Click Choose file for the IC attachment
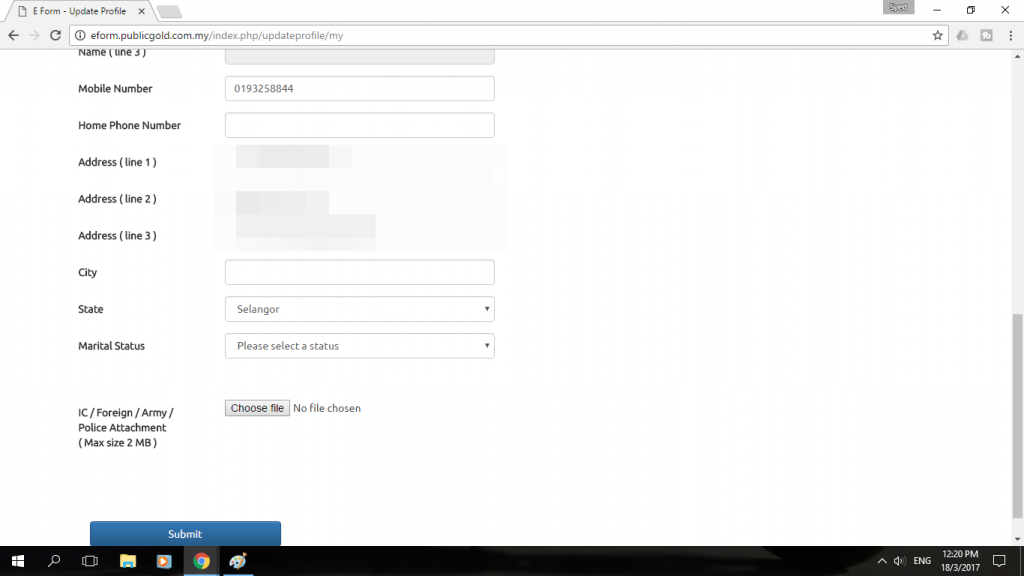The height and width of the screenshot is (576, 1024). tap(257, 408)
